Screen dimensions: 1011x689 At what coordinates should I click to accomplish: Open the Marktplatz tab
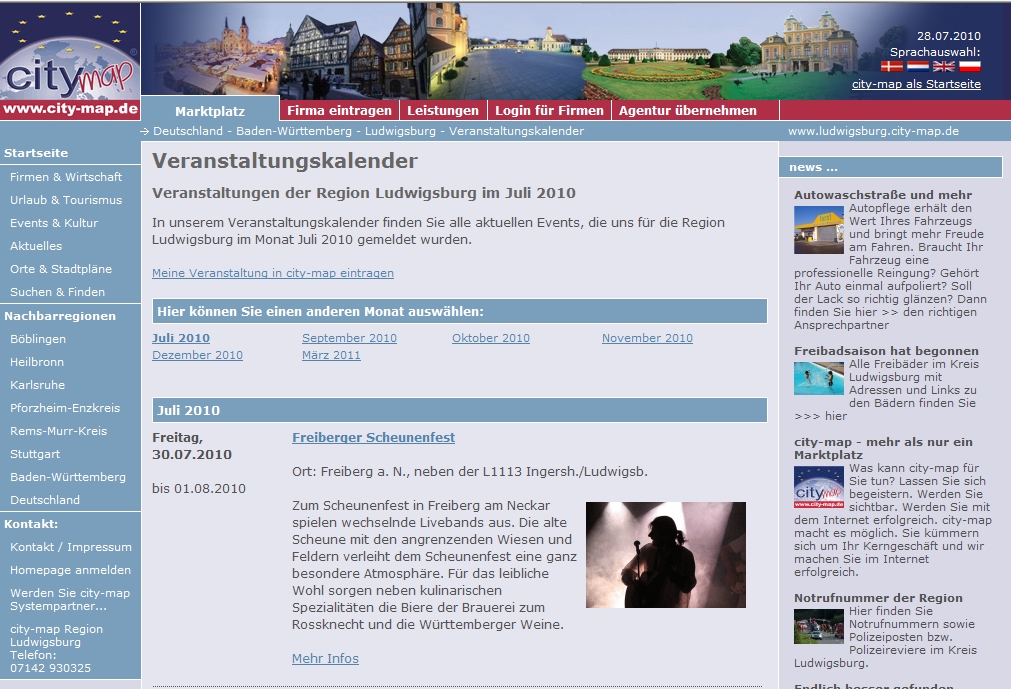coord(210,111)
